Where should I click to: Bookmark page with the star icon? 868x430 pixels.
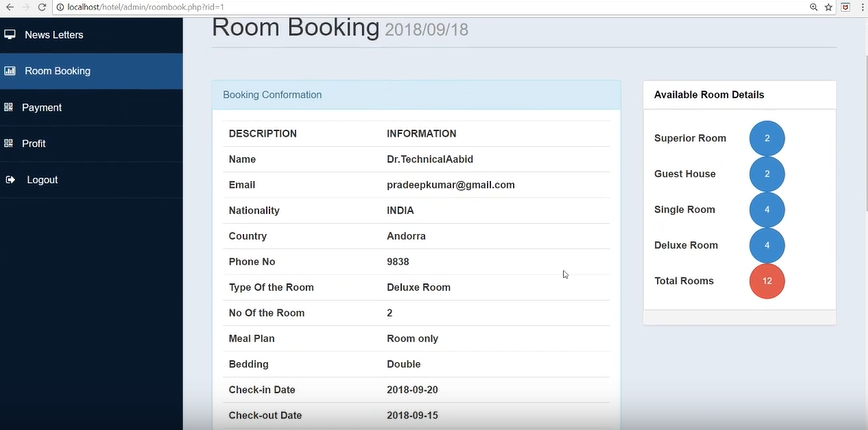tap(828, 7)
